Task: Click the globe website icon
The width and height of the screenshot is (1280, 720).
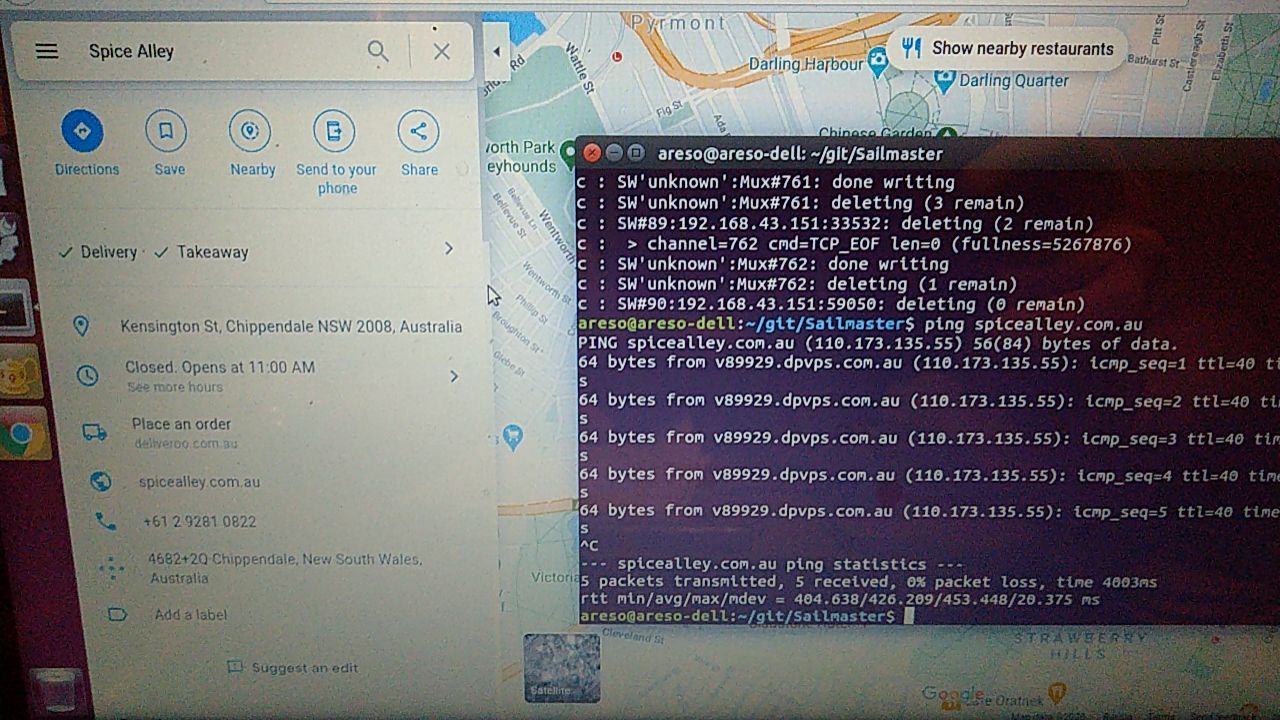Action: tap(101, 481)
